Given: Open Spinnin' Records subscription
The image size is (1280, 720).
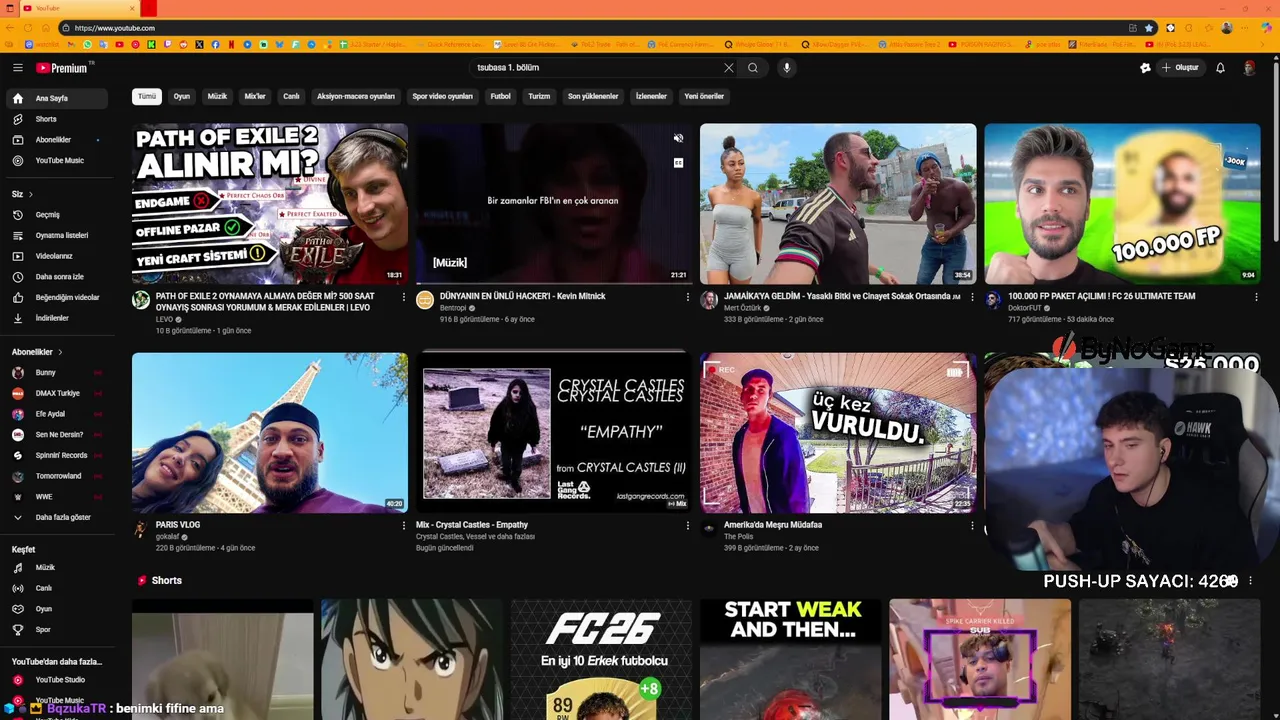Looking at the screenshot, I should pyautogui.click(x=56, y=455).
